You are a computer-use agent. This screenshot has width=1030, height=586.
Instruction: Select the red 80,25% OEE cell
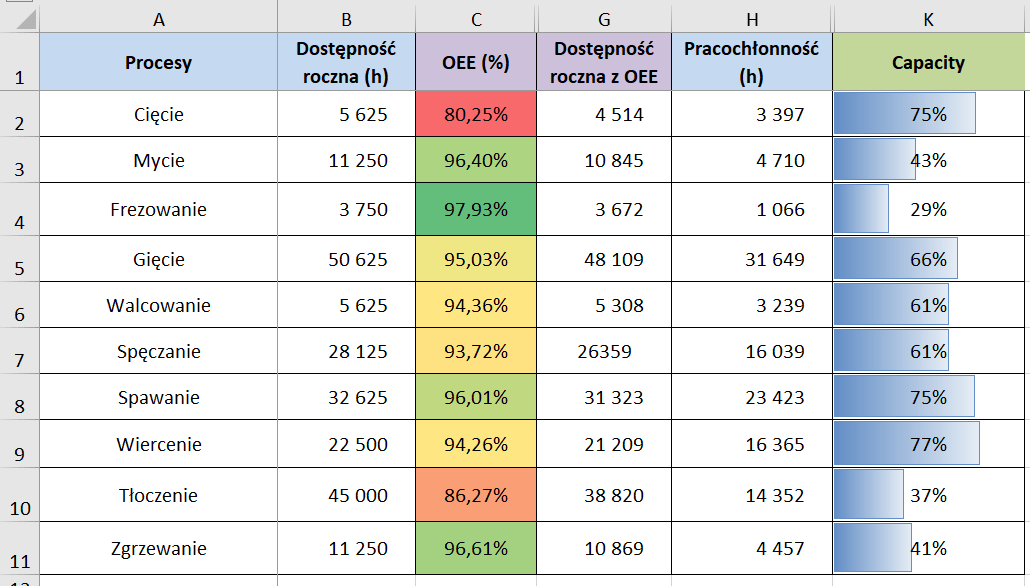(476, 114)
